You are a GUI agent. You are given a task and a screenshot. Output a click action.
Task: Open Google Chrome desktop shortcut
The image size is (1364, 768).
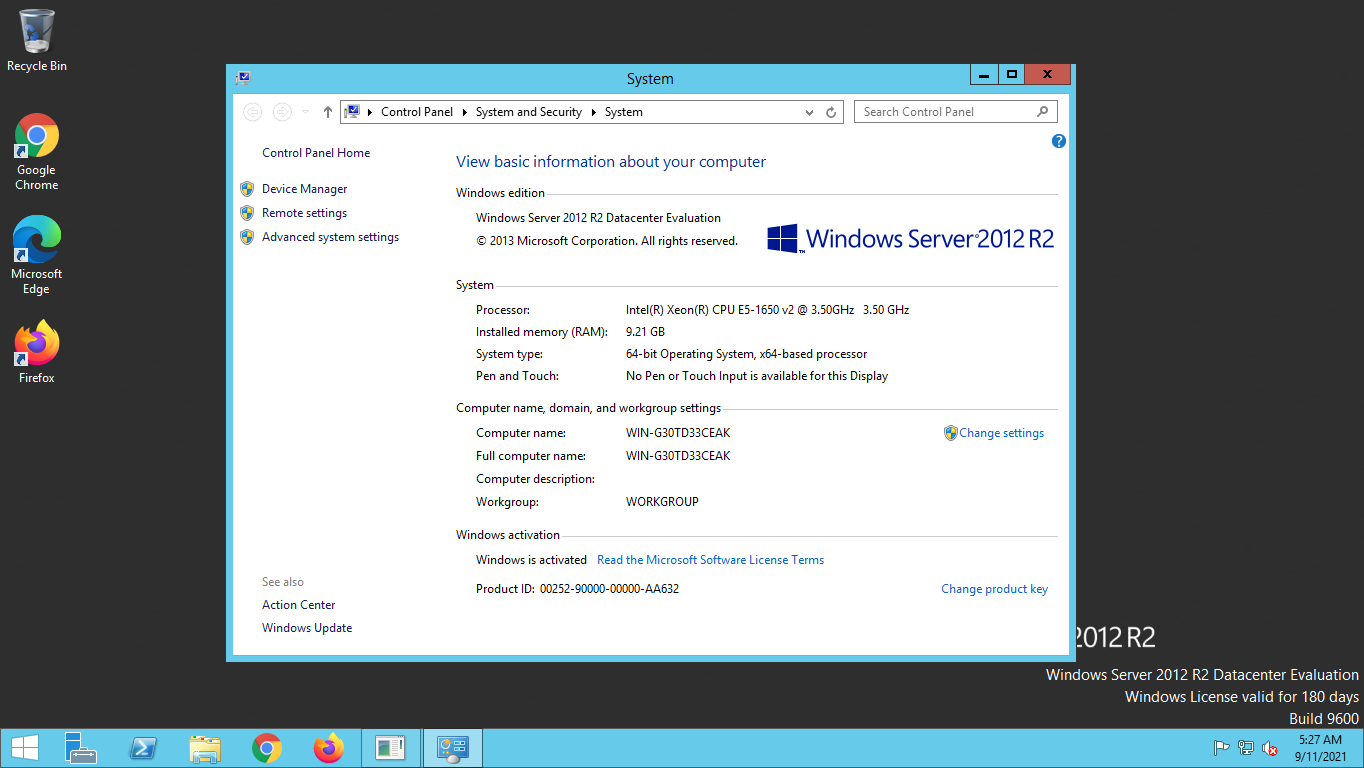(37, 152)
